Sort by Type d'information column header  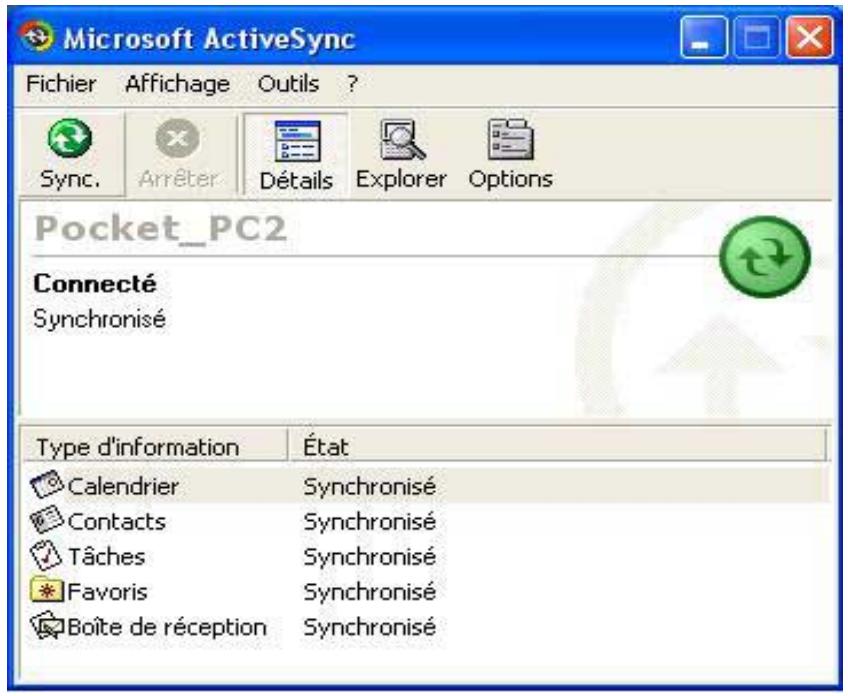(x=155, y=447)
